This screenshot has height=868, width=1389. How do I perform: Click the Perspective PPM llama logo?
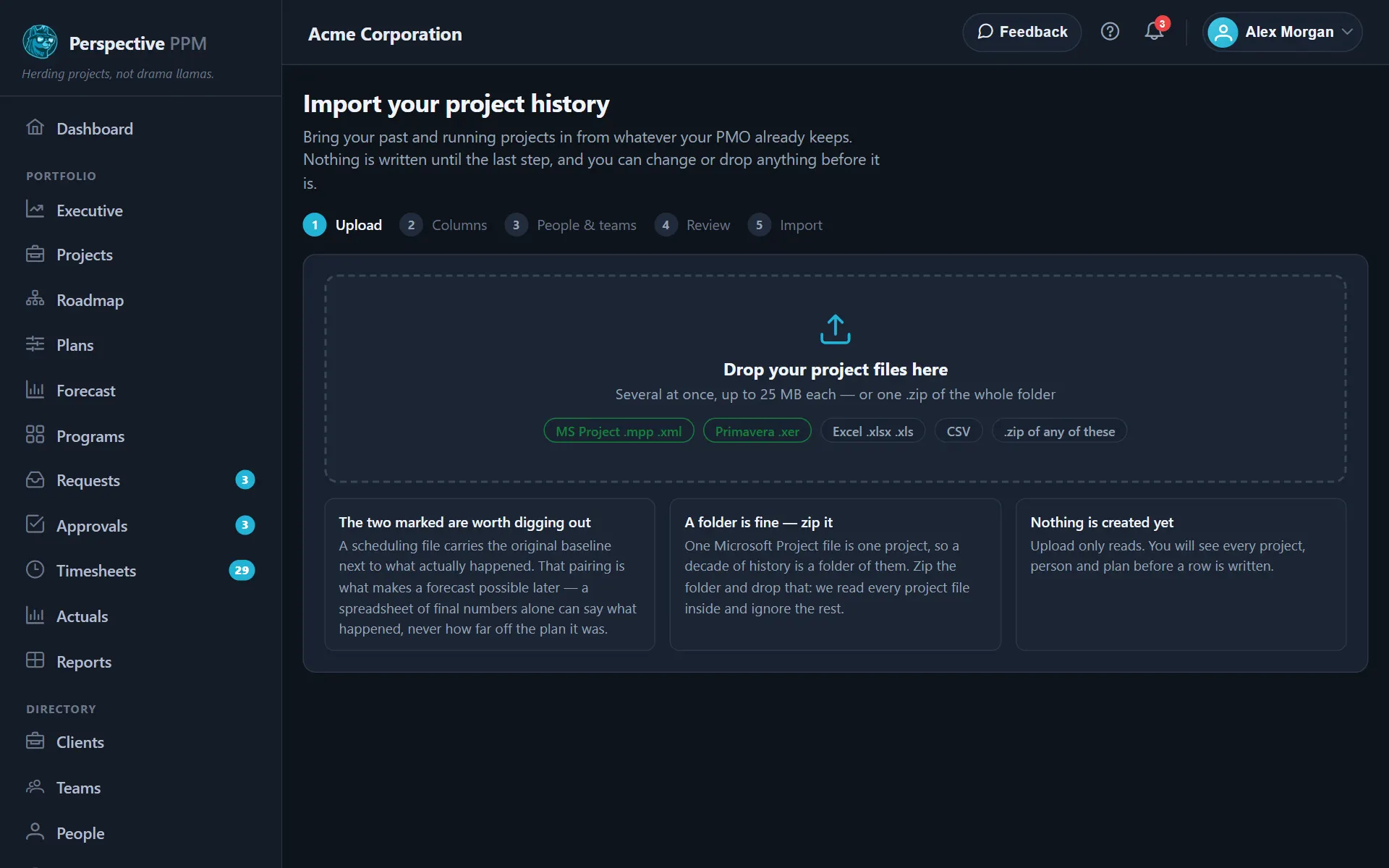[x=40, y=42]
